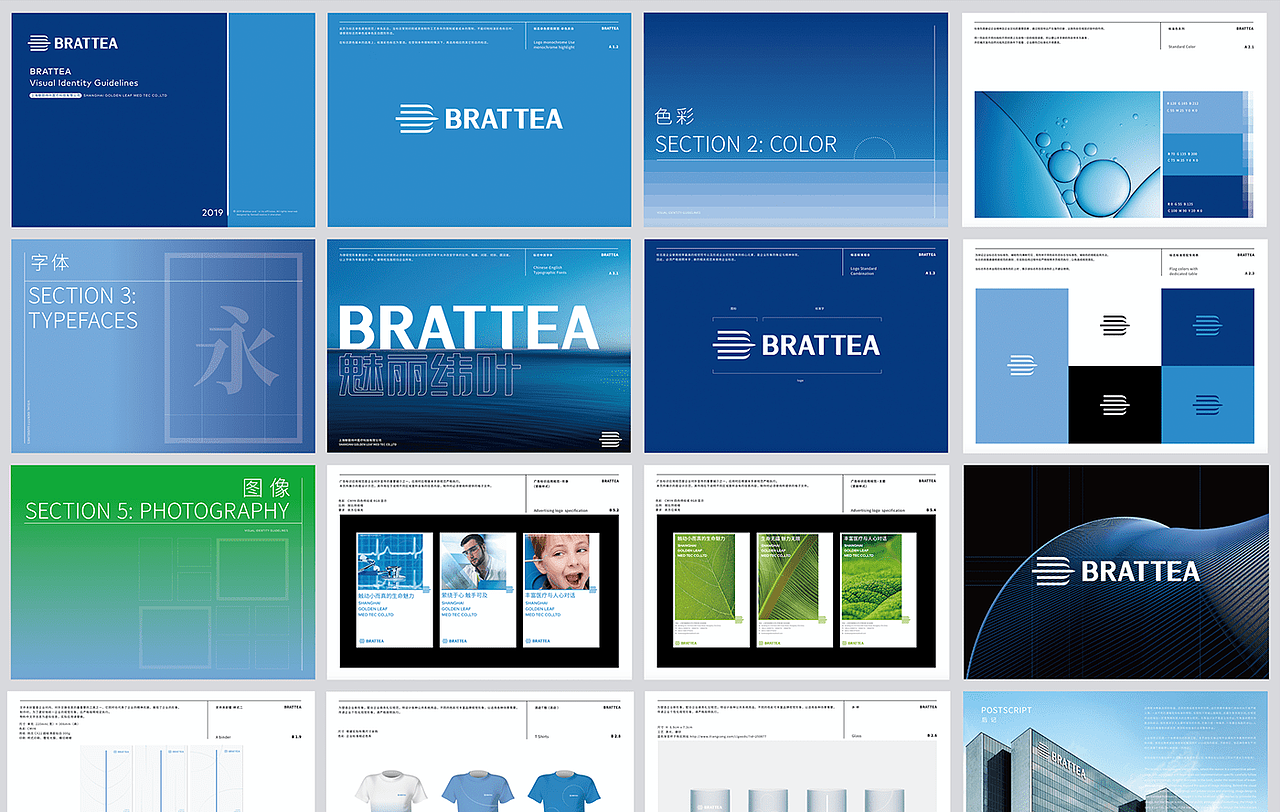This screenshot has width=1280, height=812.
Task: Open the Section 2: Color slide
Action: [x=796, y=120]
